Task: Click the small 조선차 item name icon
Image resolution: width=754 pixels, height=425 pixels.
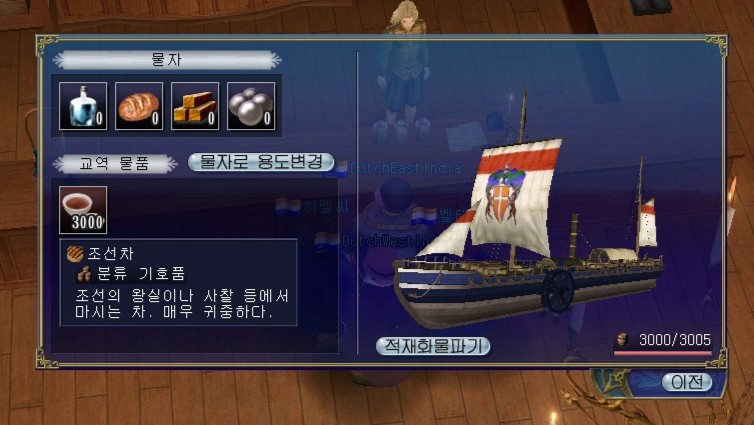Action: tap(75, 254)
